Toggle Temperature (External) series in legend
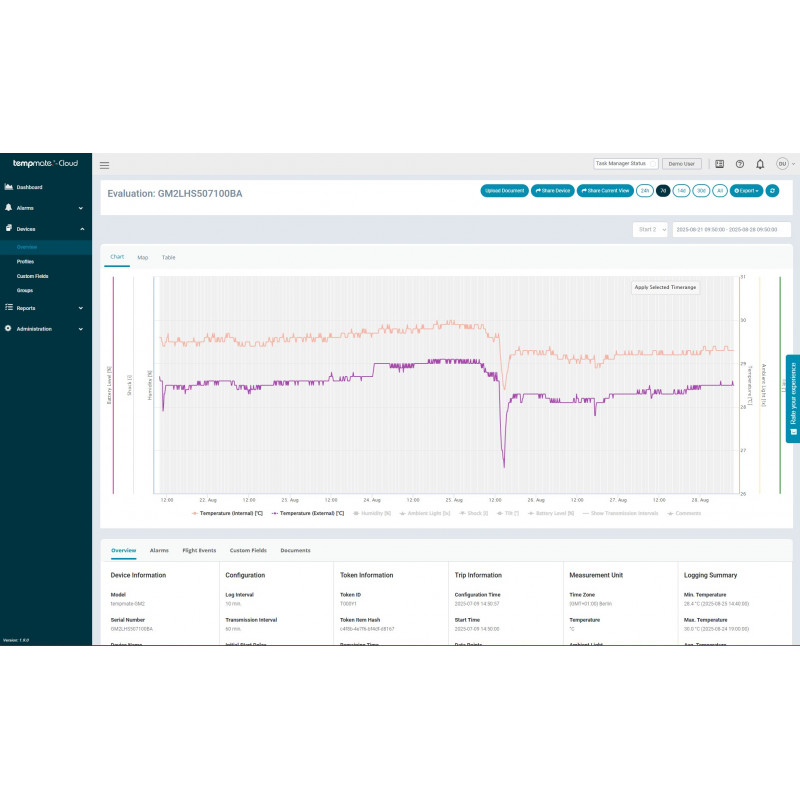 308,513
